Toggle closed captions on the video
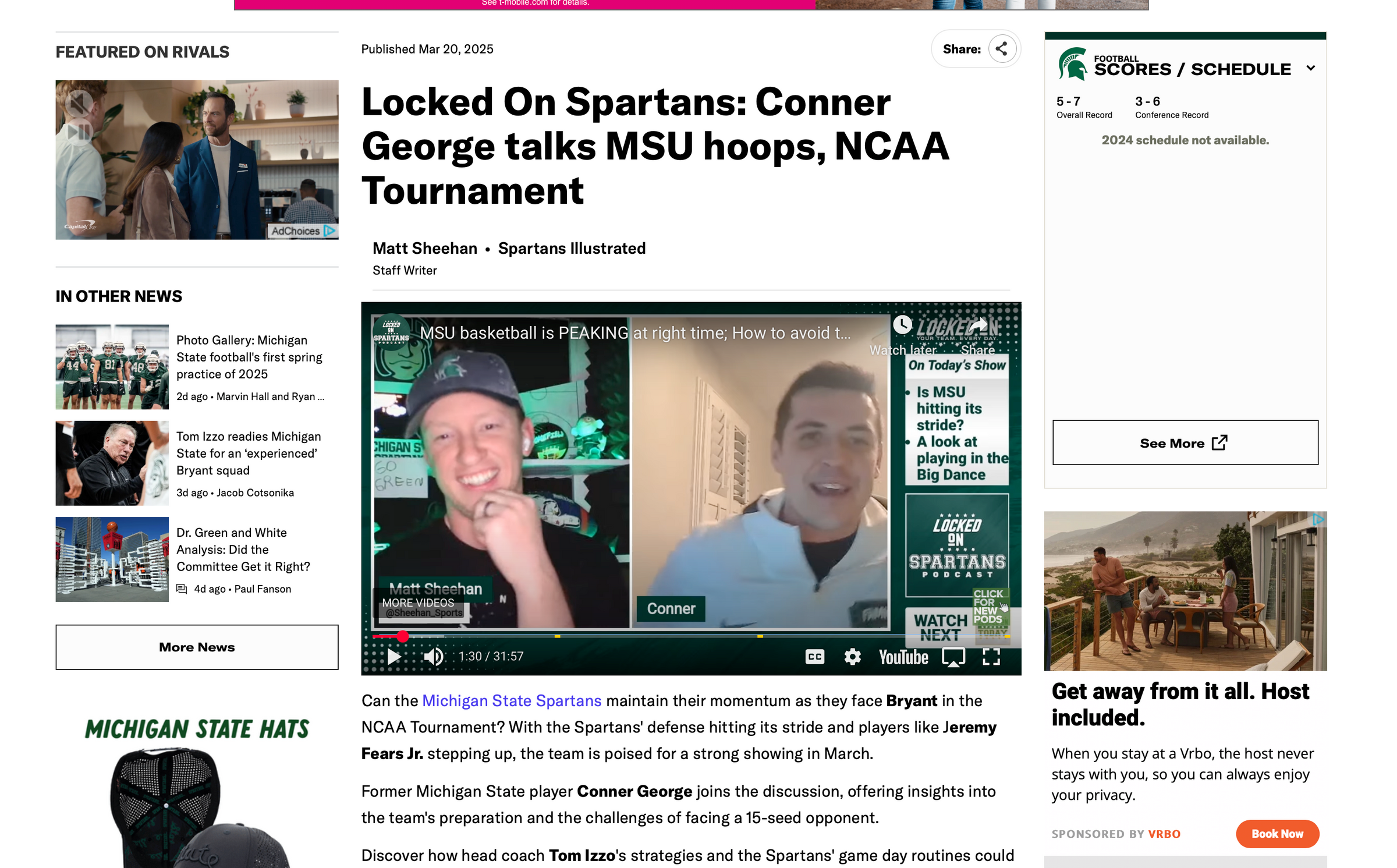1397x868 pixels. (x=814, y=657)
